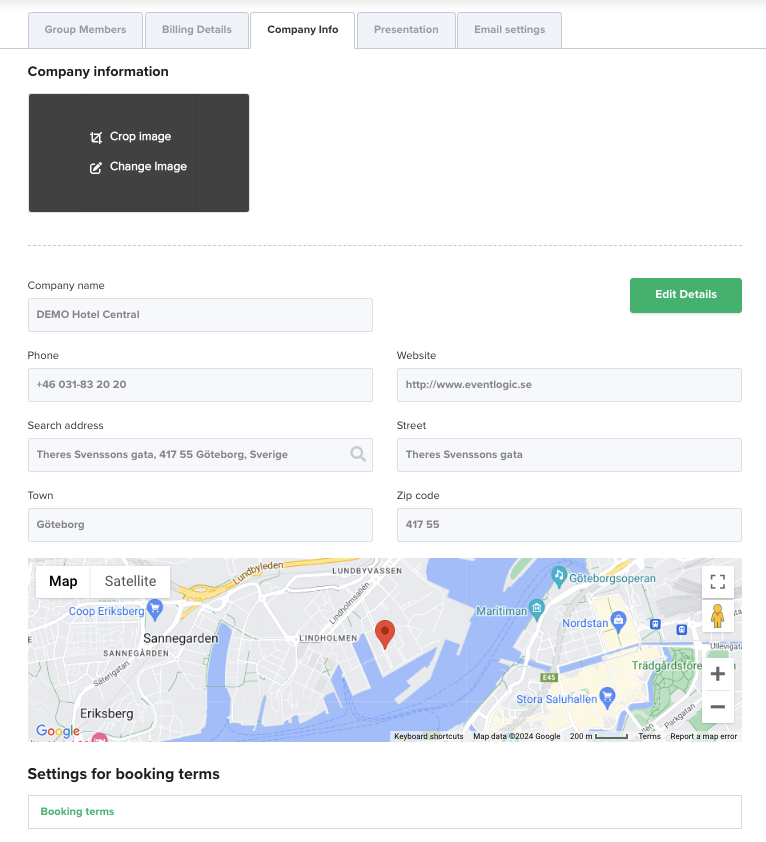Click the Street View pegman icon
766x842 pixels.
(718, 616)
